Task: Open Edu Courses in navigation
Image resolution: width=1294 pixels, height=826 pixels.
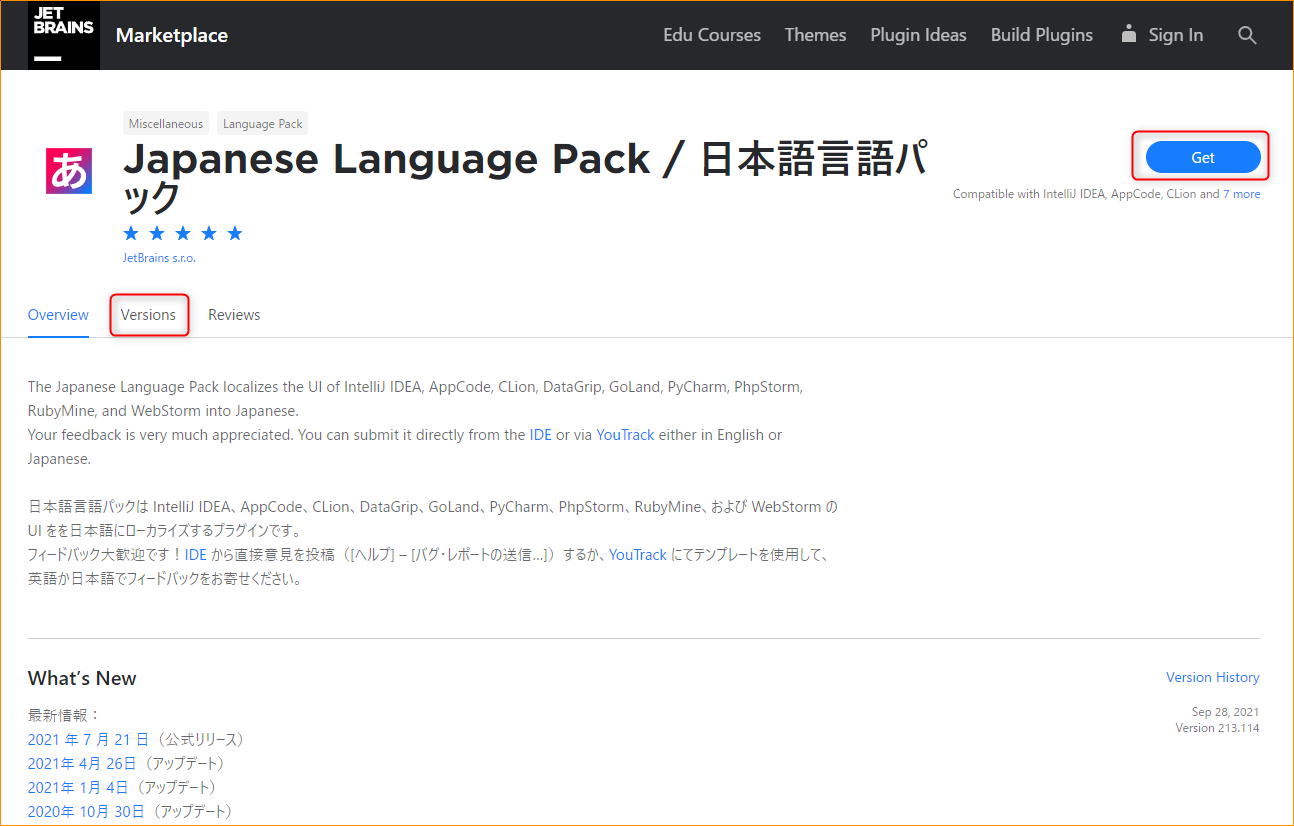Action: click(711, 35)
